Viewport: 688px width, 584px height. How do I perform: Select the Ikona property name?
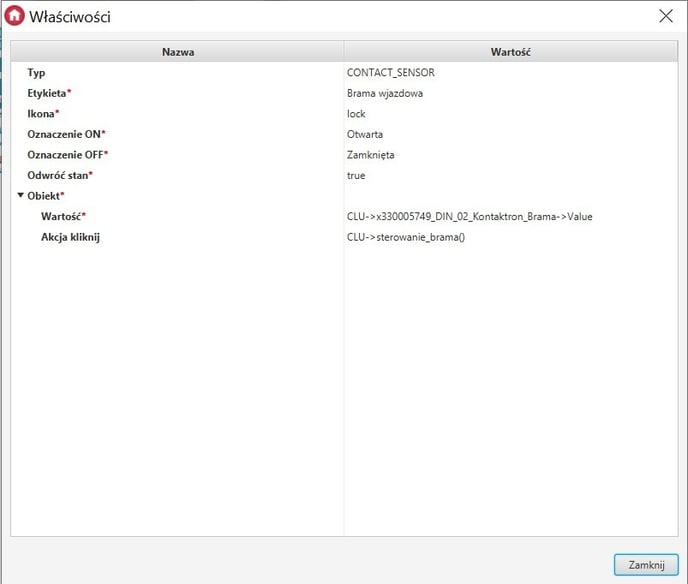pos(43,114)
